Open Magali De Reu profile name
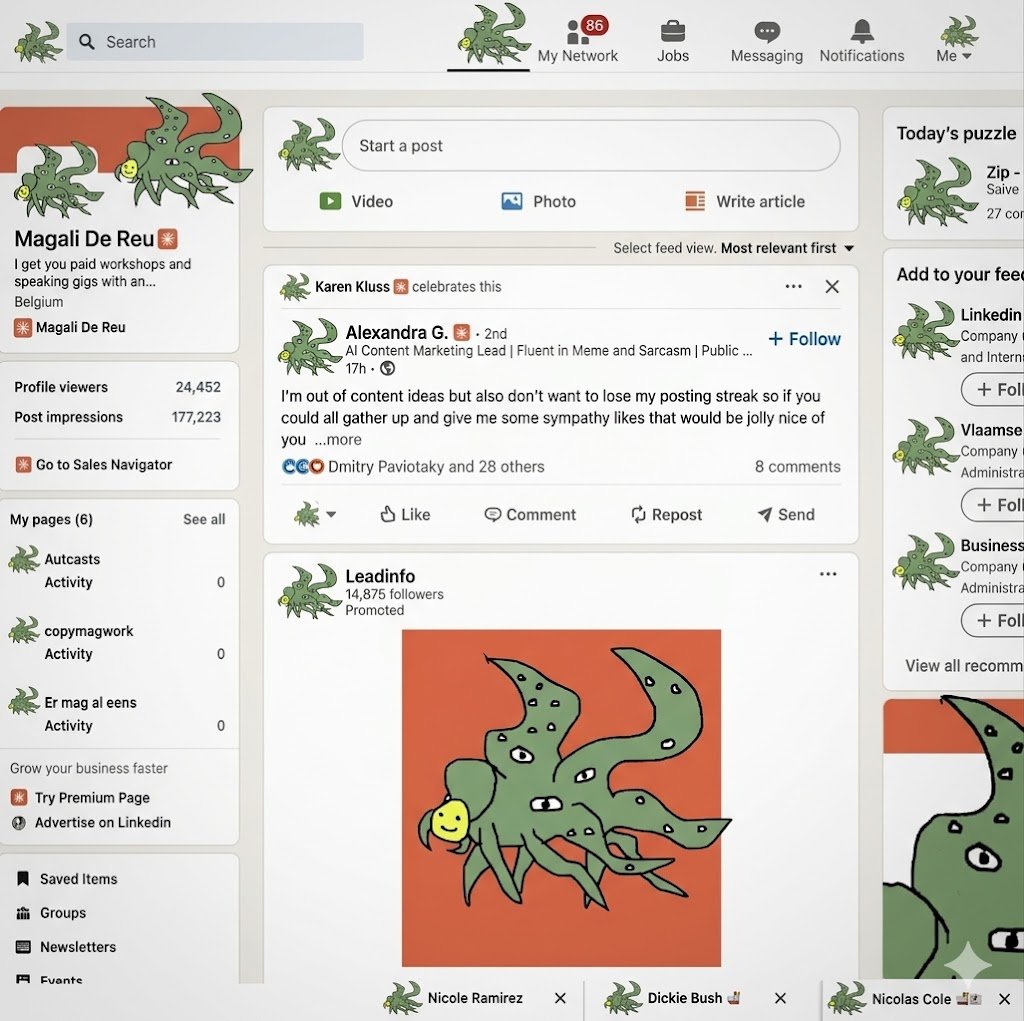Image resolution: width=1024 pixels, height=1021 pixels. 84,239
